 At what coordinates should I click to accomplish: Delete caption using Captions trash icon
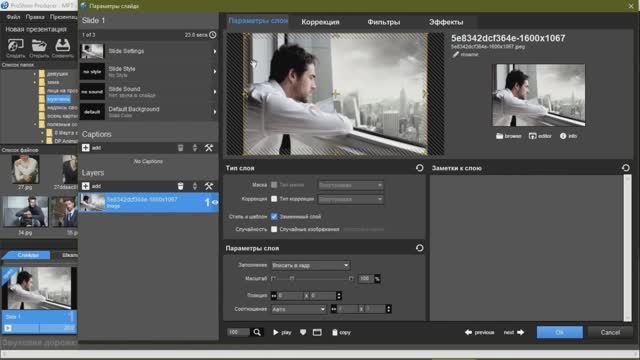180,148
